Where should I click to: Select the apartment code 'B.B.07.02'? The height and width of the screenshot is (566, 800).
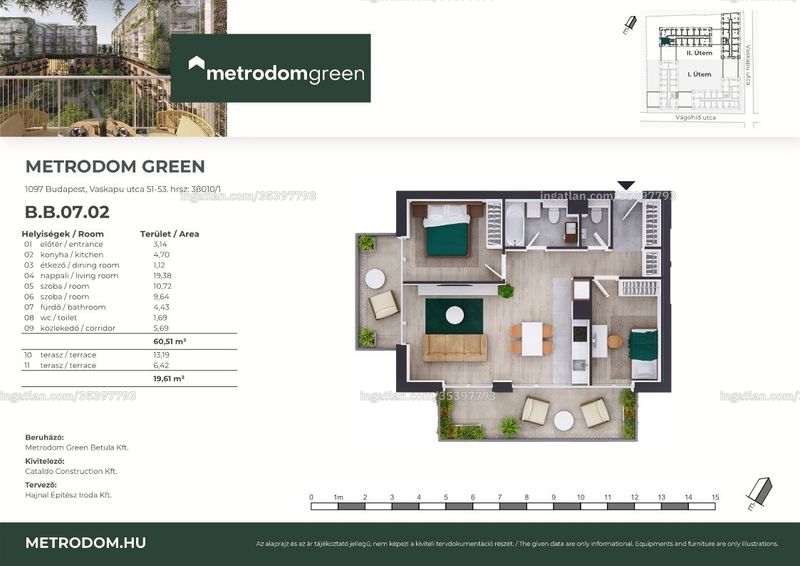pos(67,212)
